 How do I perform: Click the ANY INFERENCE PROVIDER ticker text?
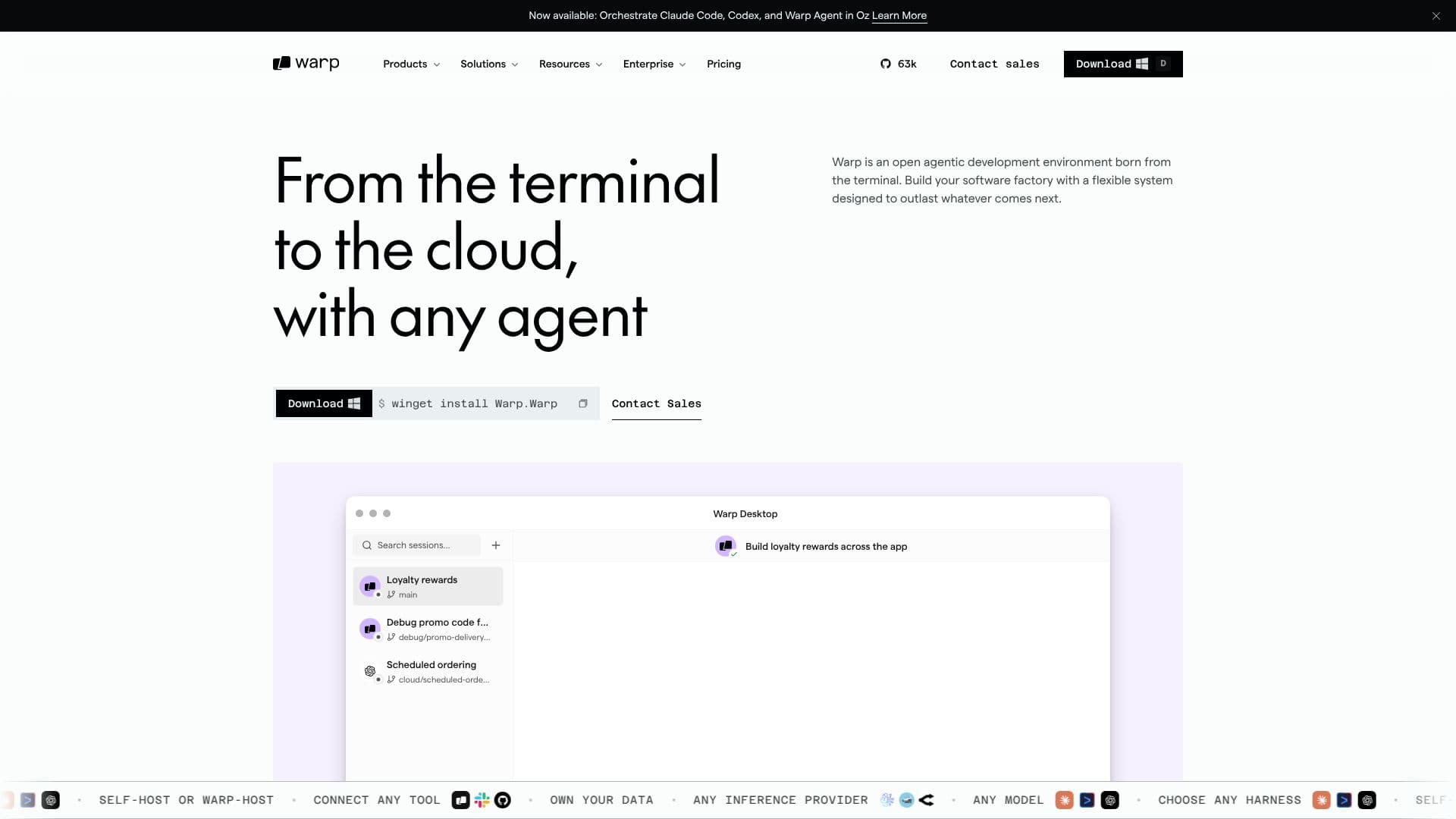point(780,800)
